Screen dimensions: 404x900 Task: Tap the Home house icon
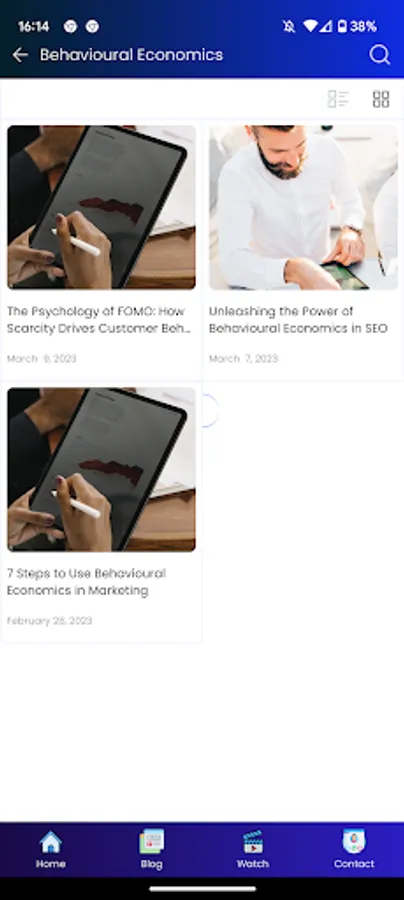point(50,842)
